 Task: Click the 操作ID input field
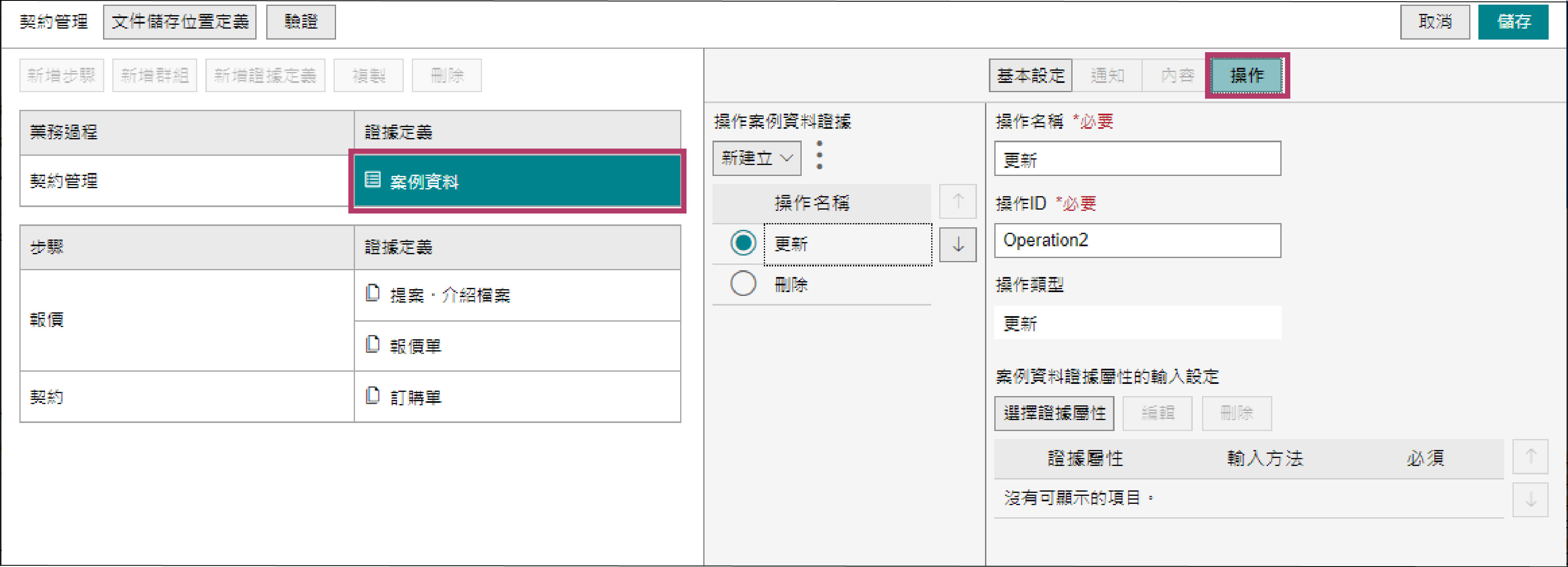(1137, 240)
